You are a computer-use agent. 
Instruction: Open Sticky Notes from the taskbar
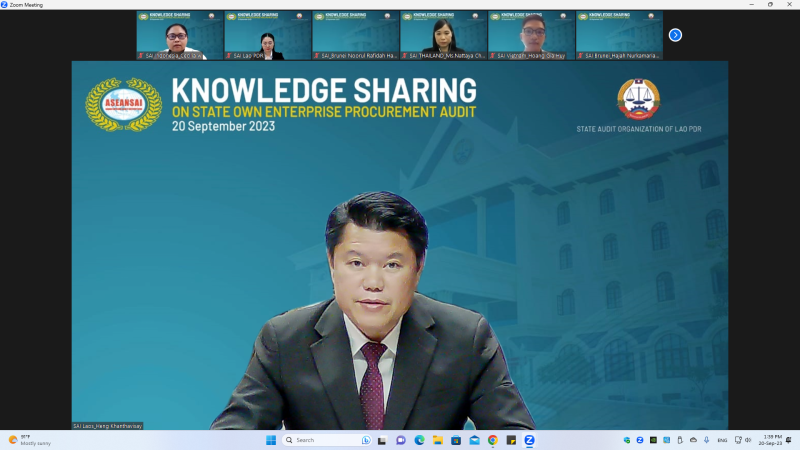pos(511,440)
